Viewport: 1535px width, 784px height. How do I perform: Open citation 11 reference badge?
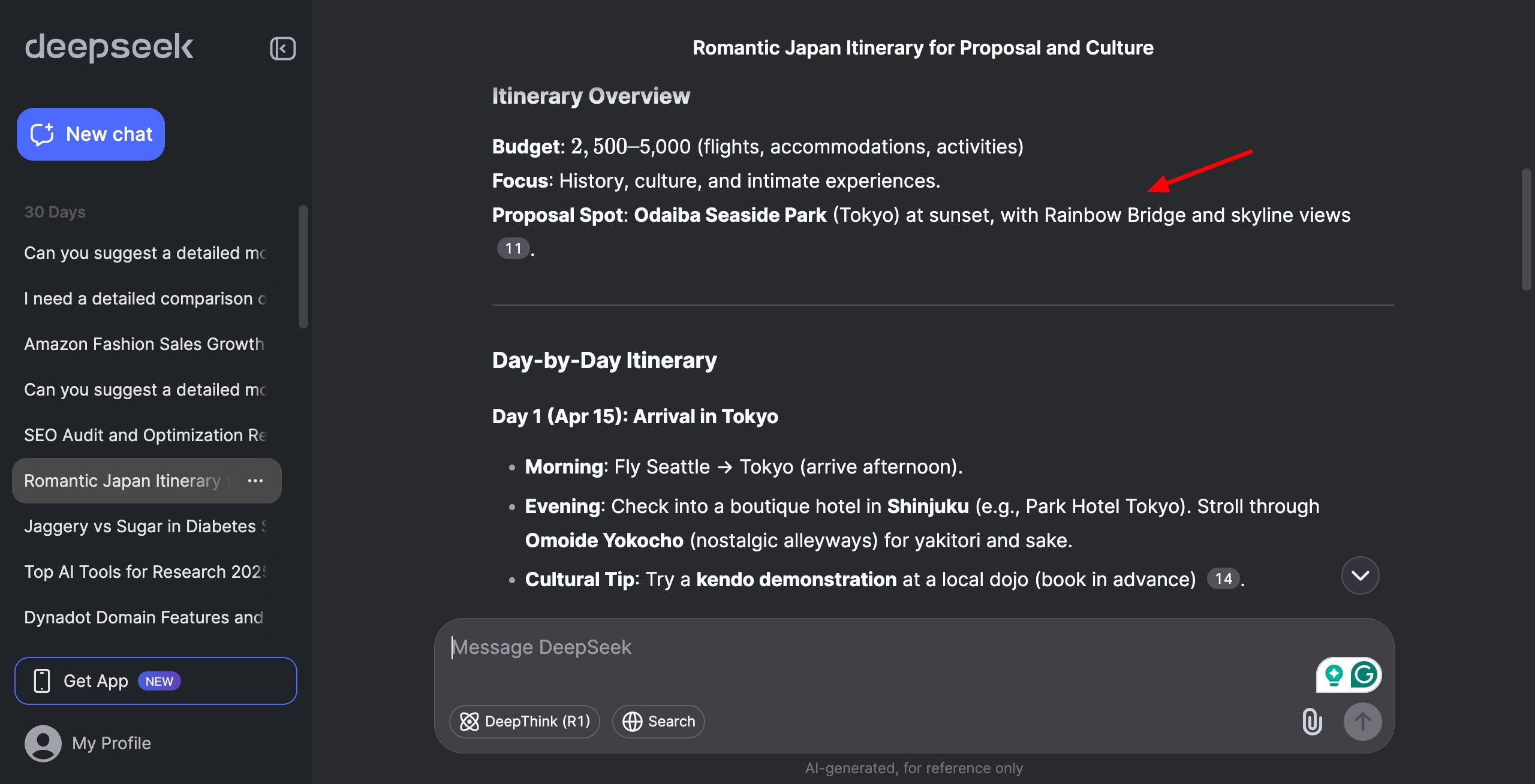513,248
